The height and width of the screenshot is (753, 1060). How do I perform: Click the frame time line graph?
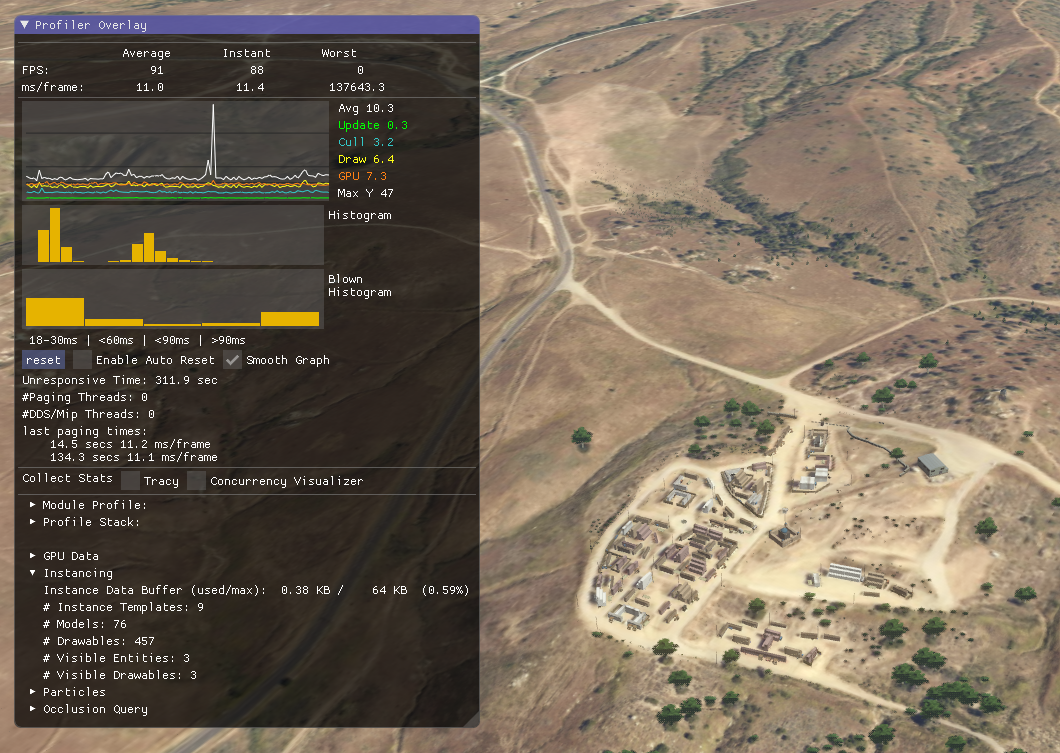coord(175,150)
